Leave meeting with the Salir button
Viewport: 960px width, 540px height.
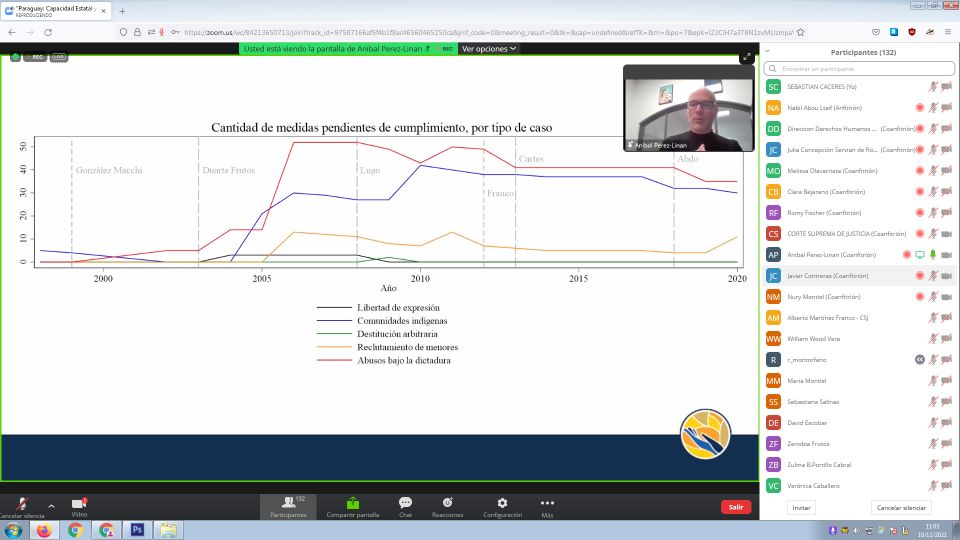736,507
